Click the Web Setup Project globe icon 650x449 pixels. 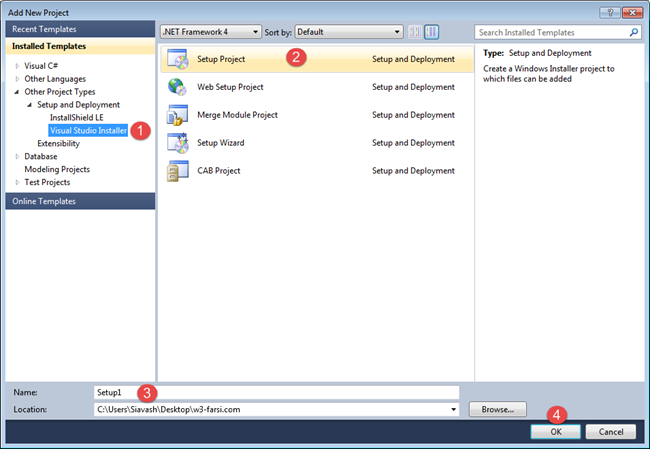[177, 87]
